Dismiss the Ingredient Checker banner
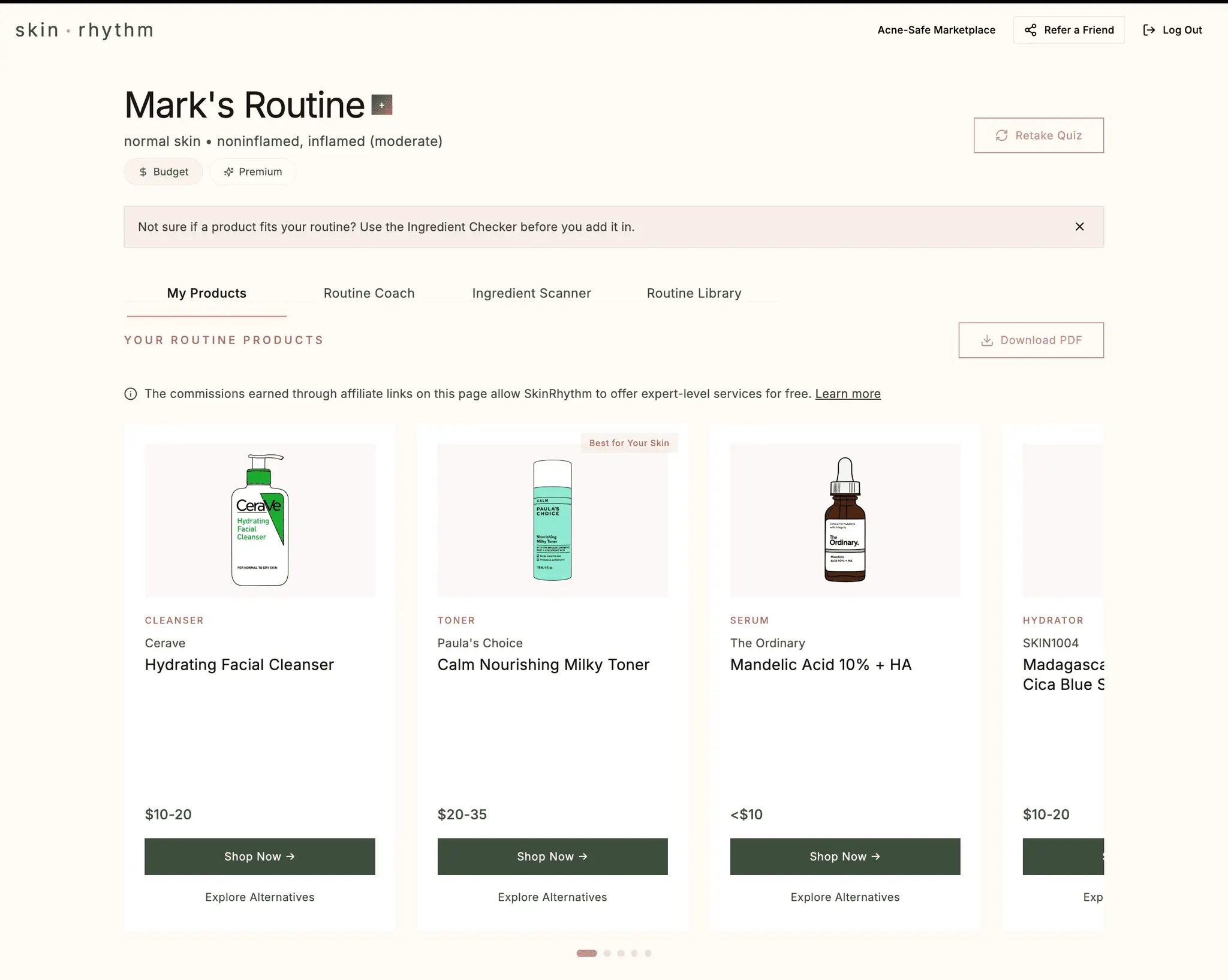1228x980 pixels. click(1079, 227)
